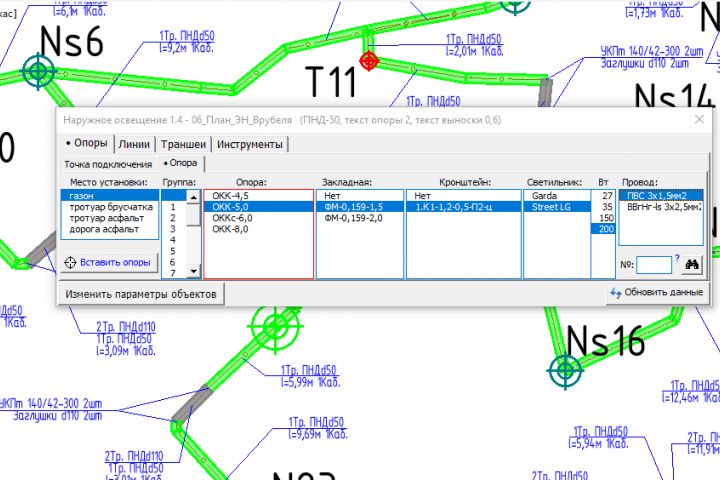Select the Ns6 support target symbol
Image resolution: width=720 pixels, height=480 pixels.
39,71
